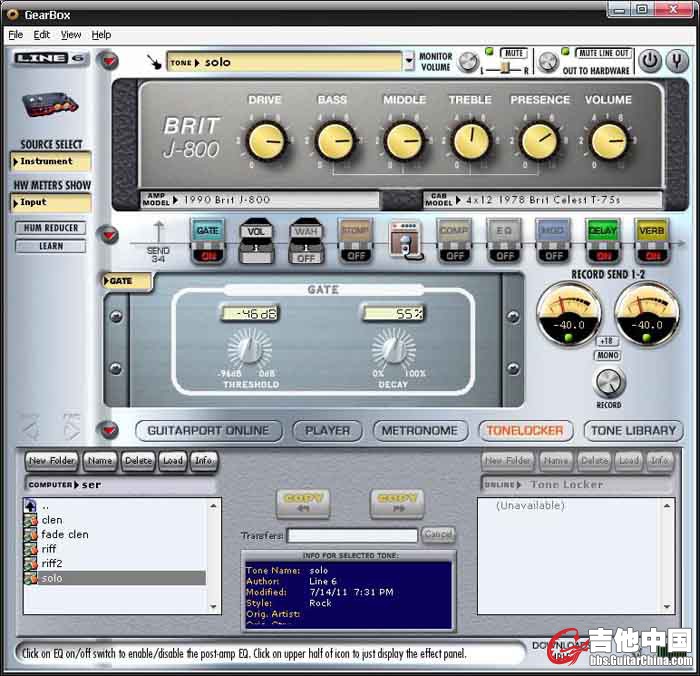Toggle Comp OFF switch
The width and height of the screenshot is (700, 676).
(455, 256)
